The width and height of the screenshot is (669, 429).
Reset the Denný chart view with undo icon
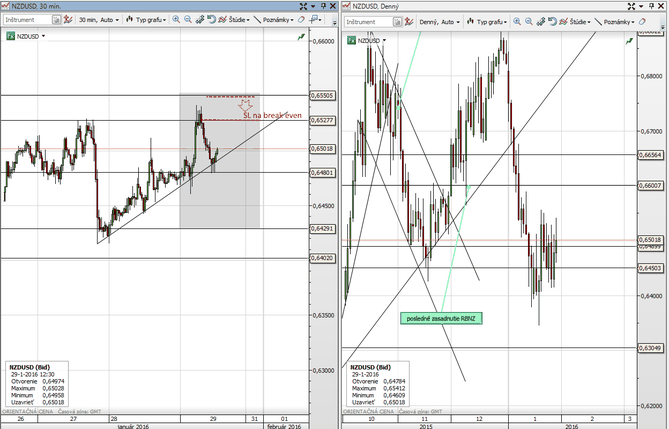(552, 22)
